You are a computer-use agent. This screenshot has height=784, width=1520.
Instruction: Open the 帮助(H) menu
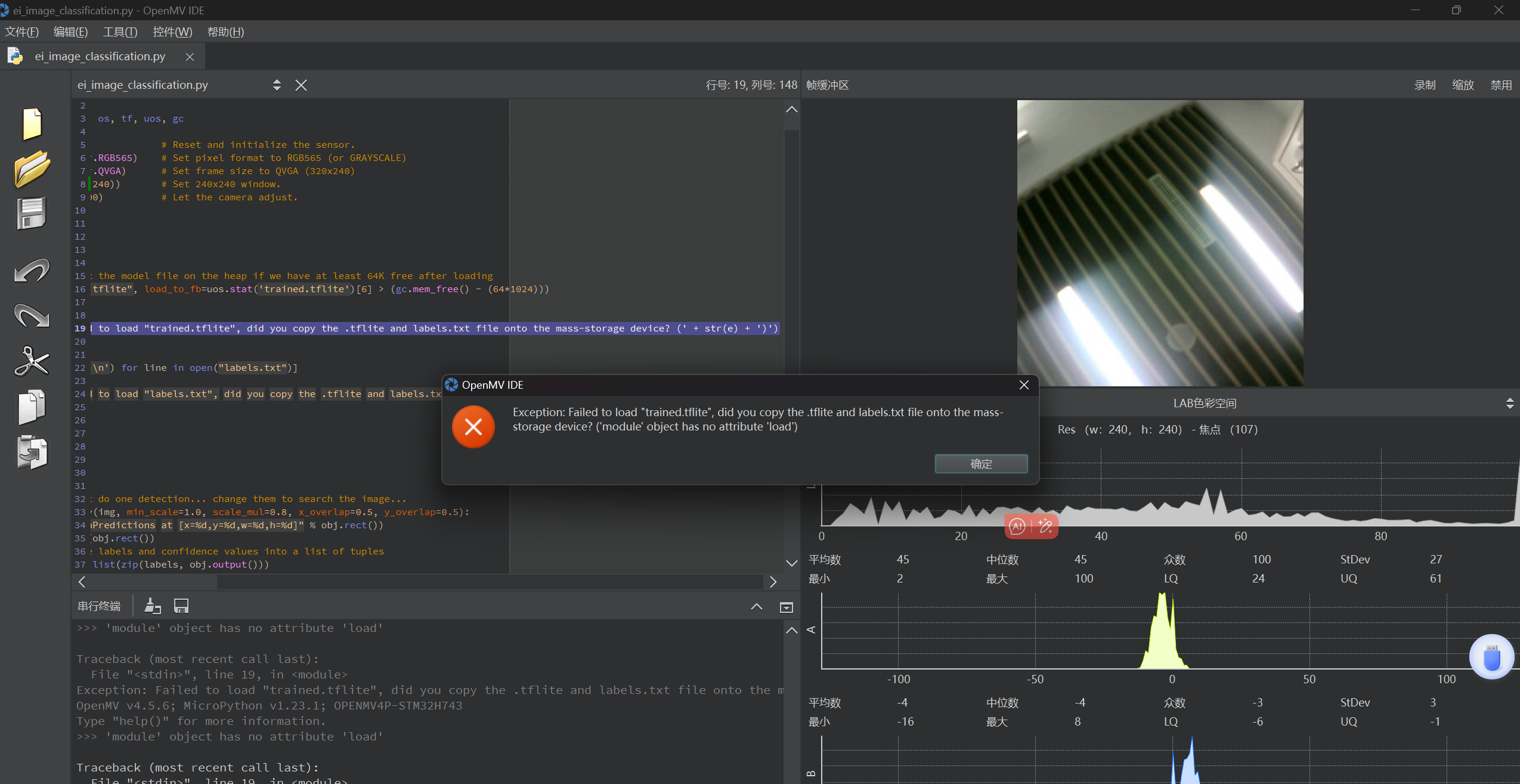[x=225, y=32]
